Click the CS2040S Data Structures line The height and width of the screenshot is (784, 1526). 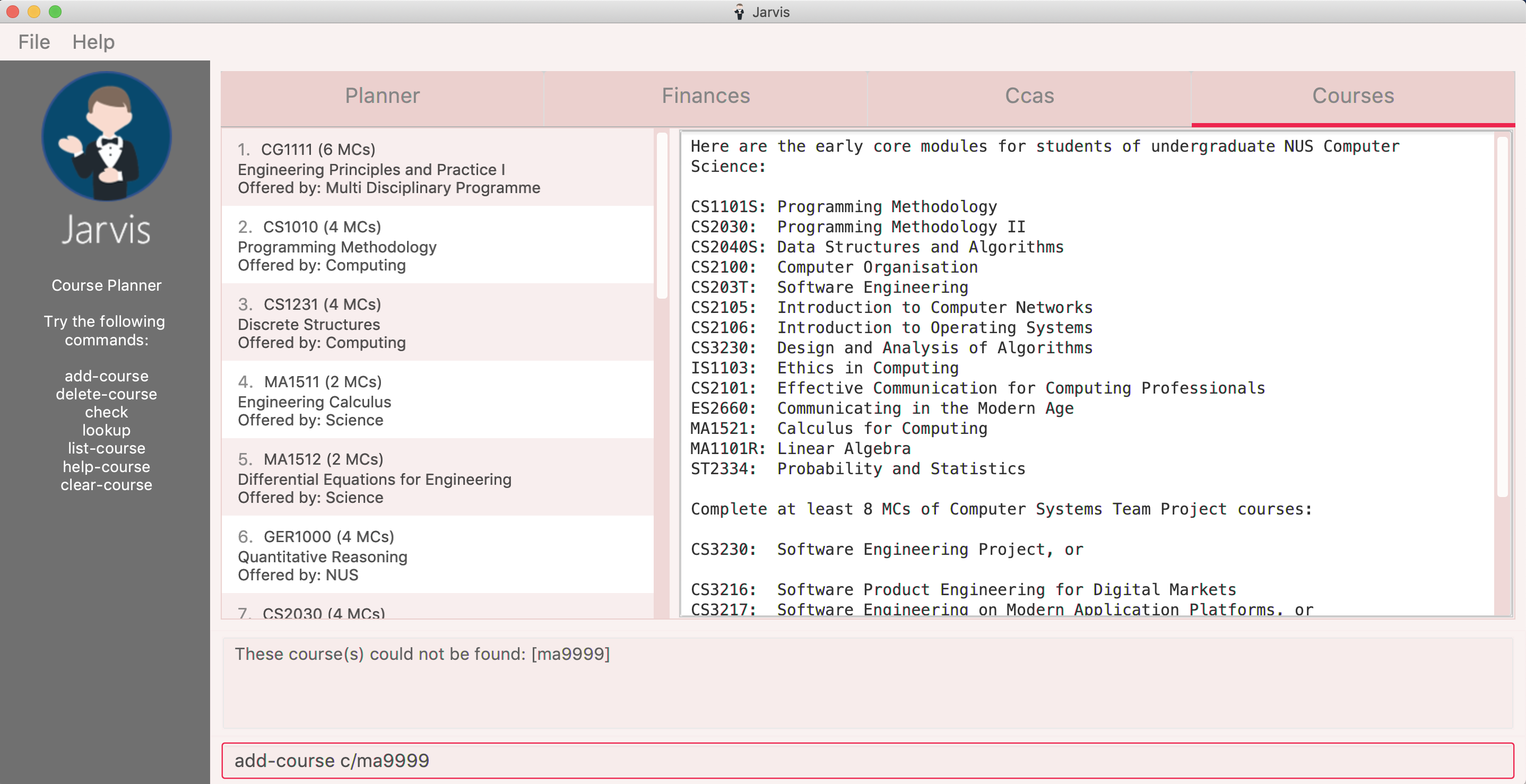pos(877,247)
